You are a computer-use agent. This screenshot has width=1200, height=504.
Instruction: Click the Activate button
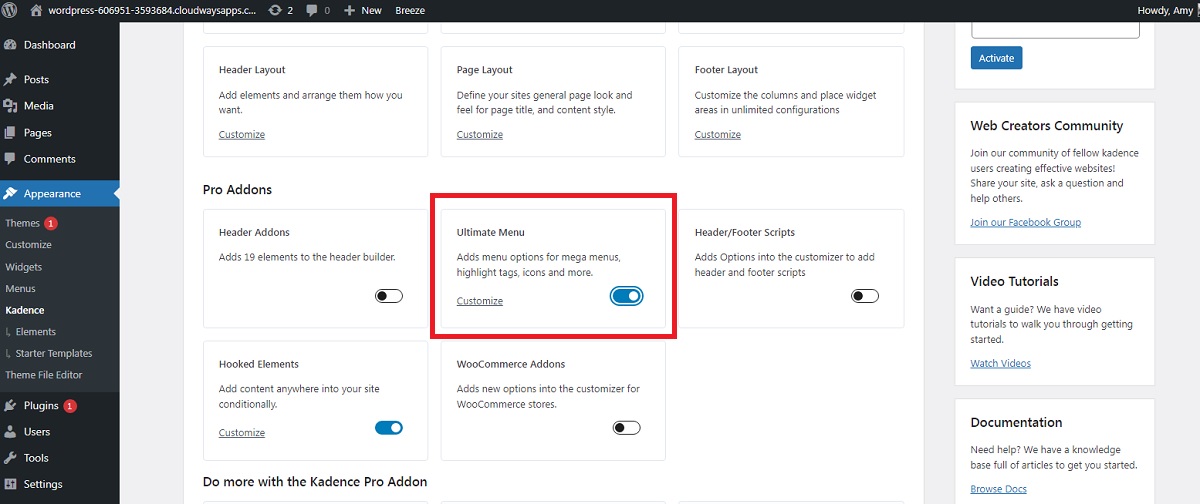click(x=996, y=58)
